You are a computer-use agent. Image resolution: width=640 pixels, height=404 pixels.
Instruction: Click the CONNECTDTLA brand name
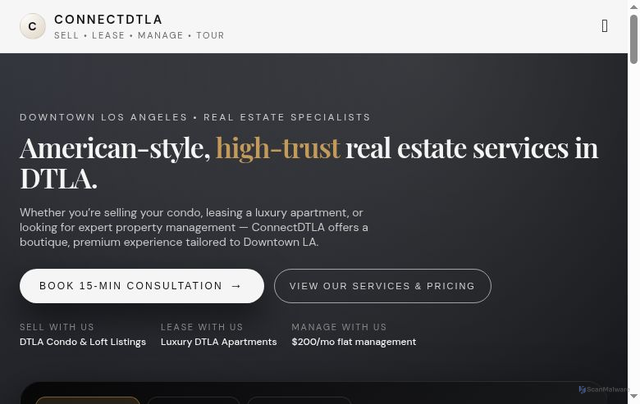108,20
